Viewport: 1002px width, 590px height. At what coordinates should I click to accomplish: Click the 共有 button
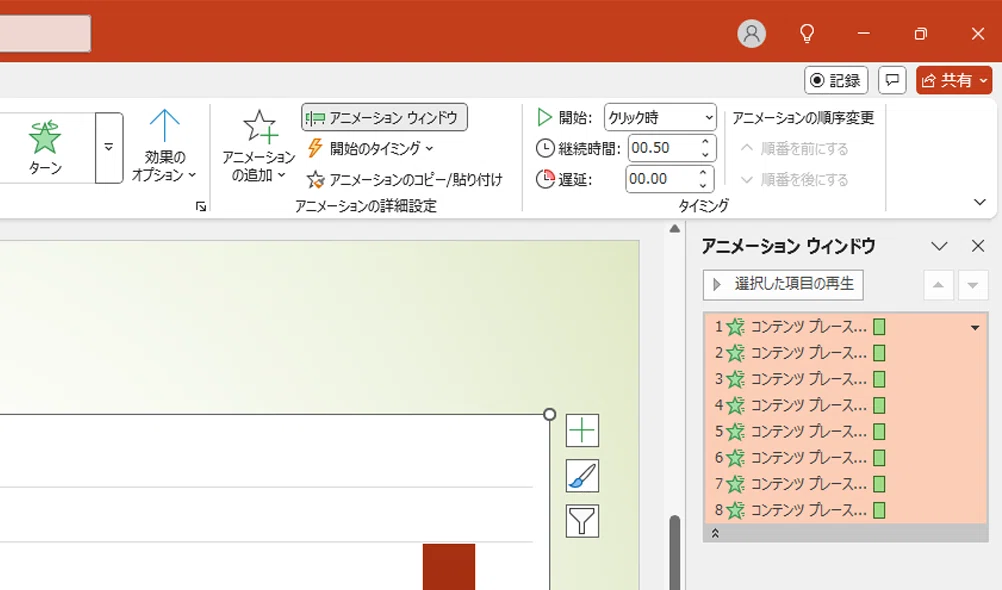tap(954, 81)
